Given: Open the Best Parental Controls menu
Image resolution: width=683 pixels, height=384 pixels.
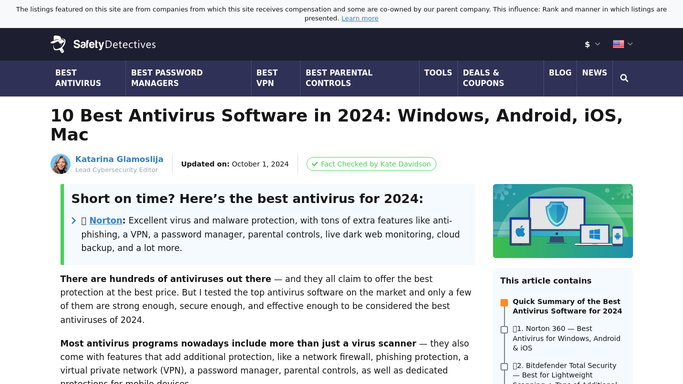Looking at the screenshot, I should point(339,78).
